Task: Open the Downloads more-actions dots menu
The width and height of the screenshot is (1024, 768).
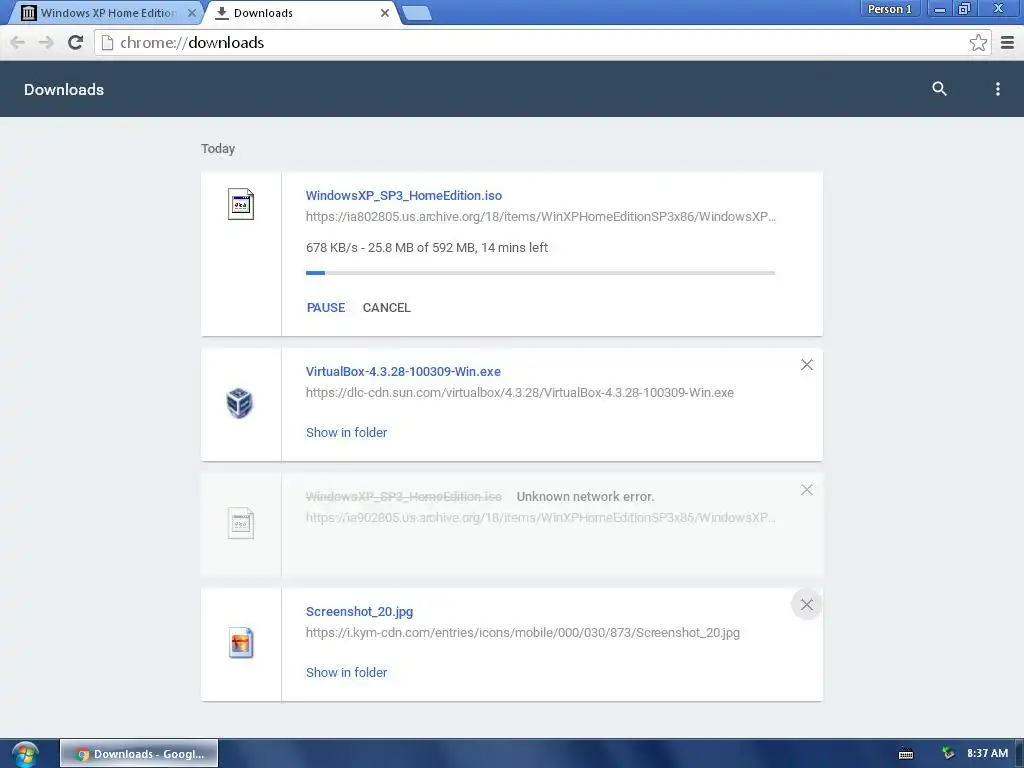Action: pos(997,89)
